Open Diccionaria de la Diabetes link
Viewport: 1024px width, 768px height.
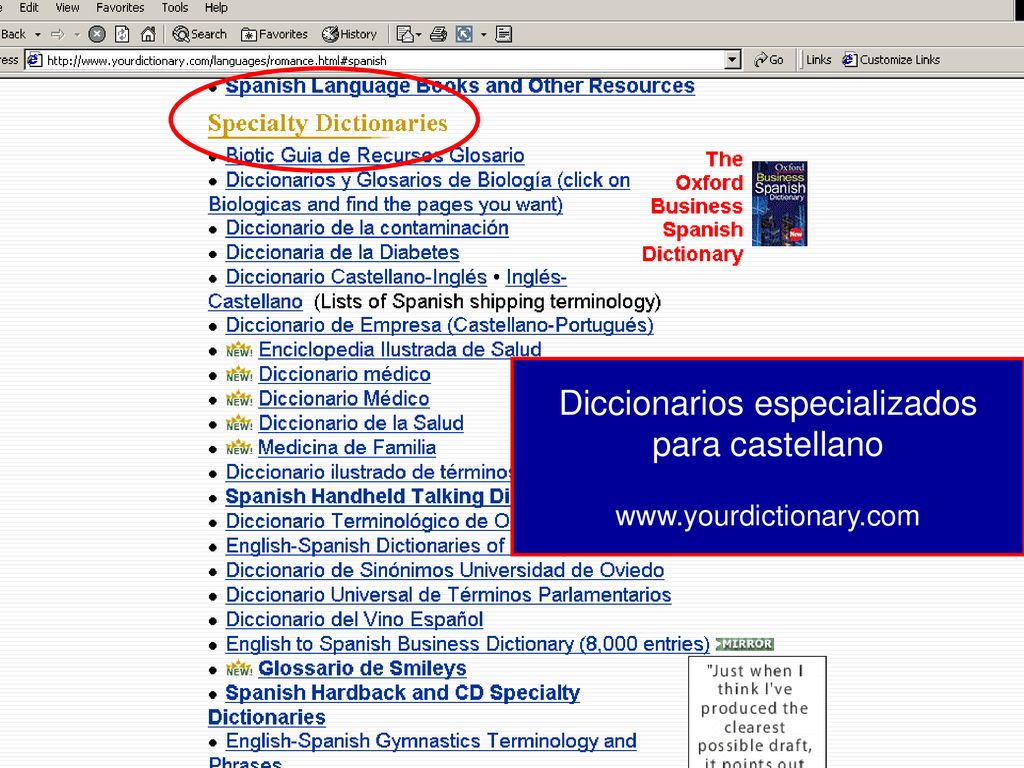click(x=342, y=253)
